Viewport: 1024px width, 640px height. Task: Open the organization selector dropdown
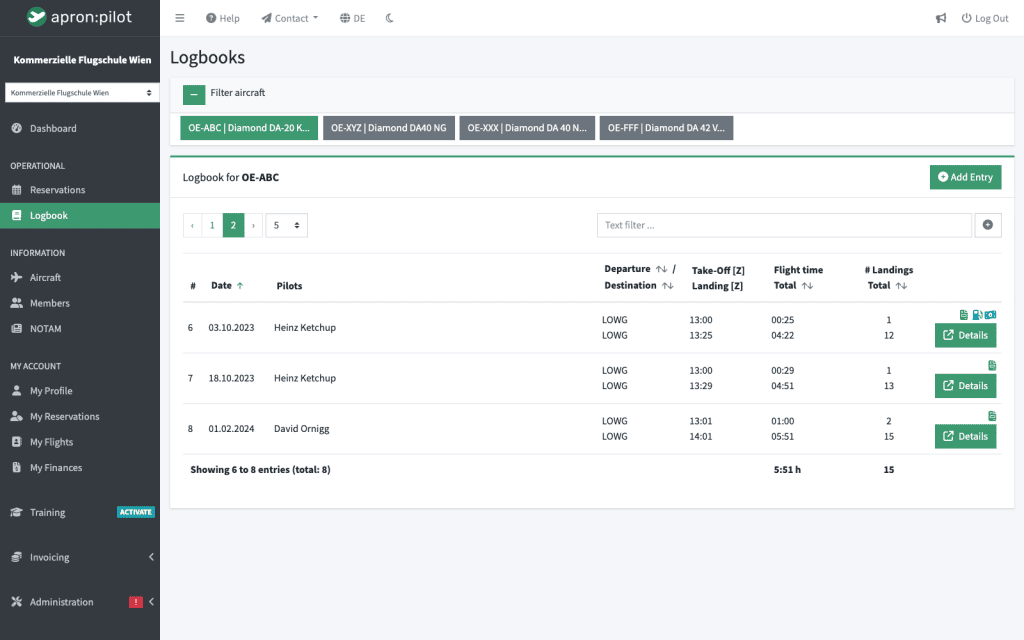click(x=80, y=93)
